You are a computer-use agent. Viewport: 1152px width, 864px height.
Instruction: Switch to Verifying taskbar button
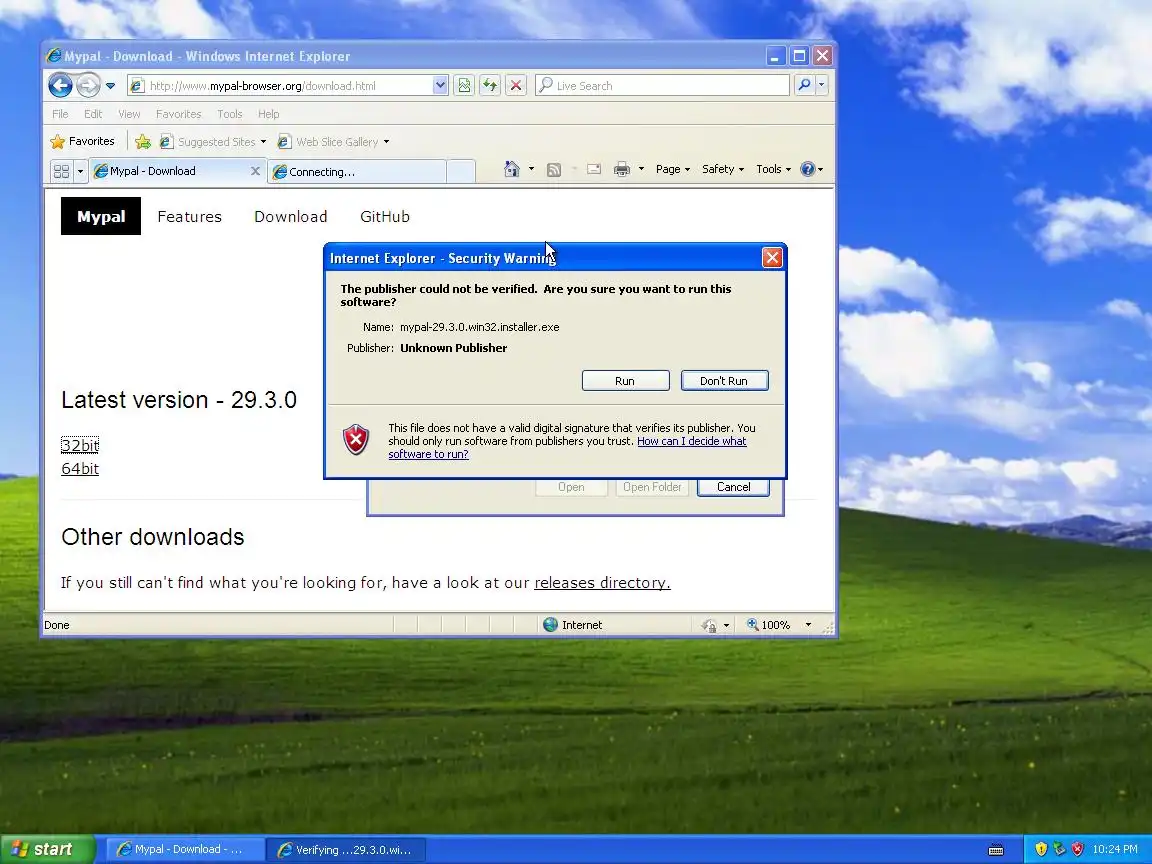346,850
